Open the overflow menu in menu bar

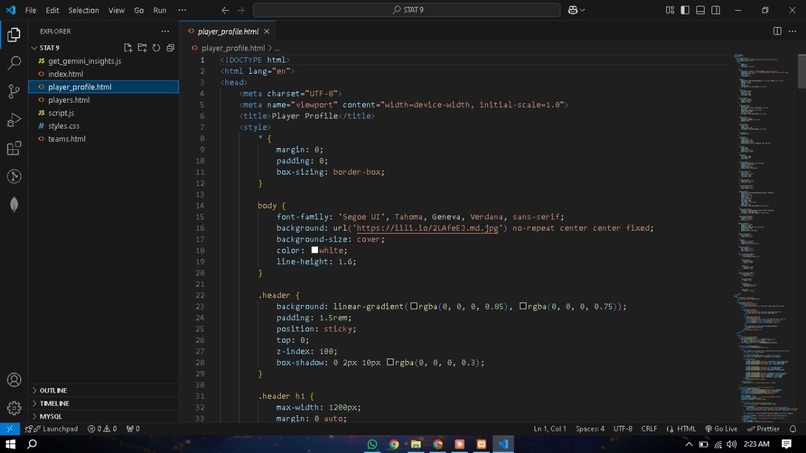point(182,10)
